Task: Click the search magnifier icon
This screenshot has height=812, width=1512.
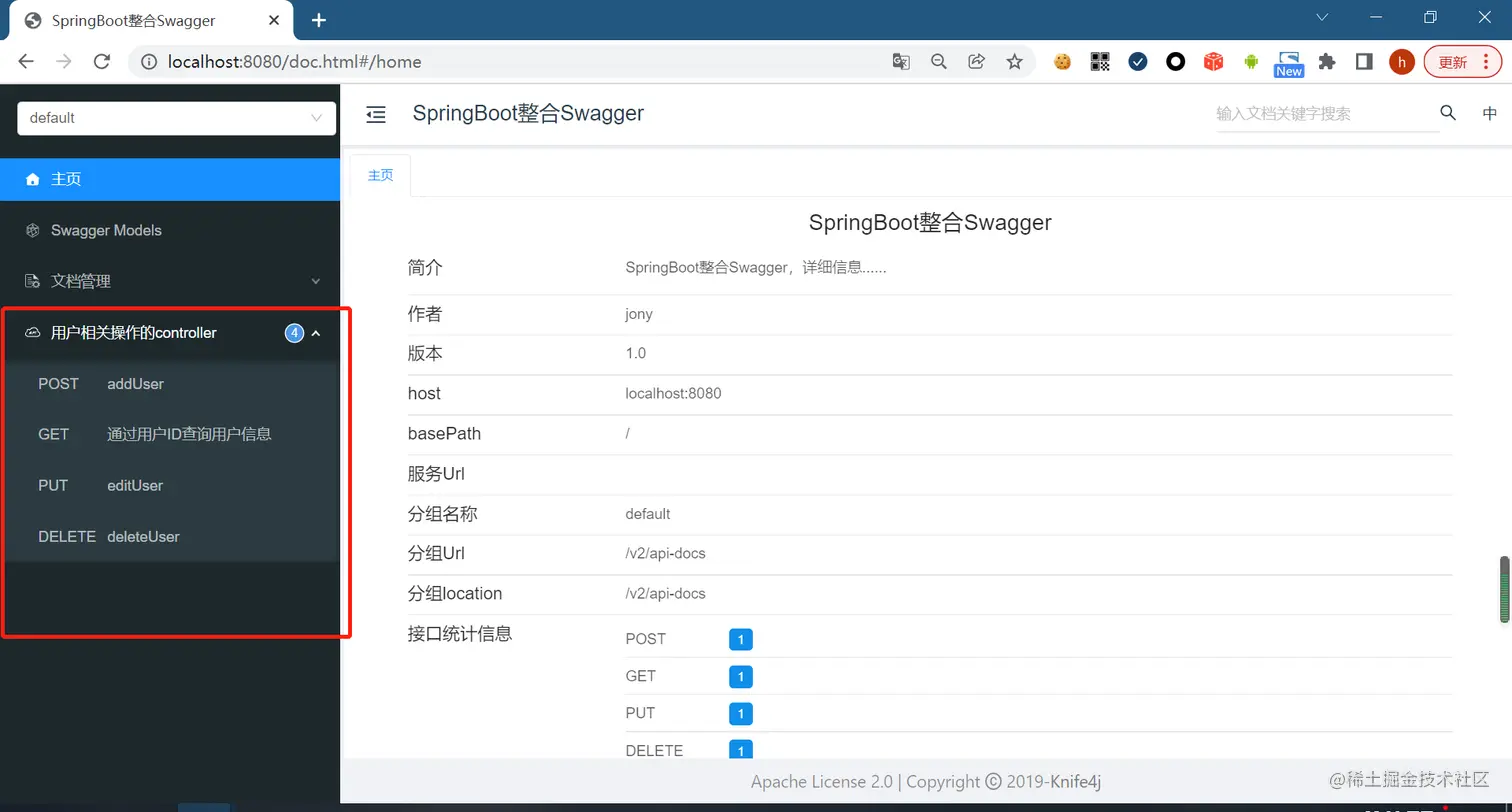Action: coord(1447,113)
